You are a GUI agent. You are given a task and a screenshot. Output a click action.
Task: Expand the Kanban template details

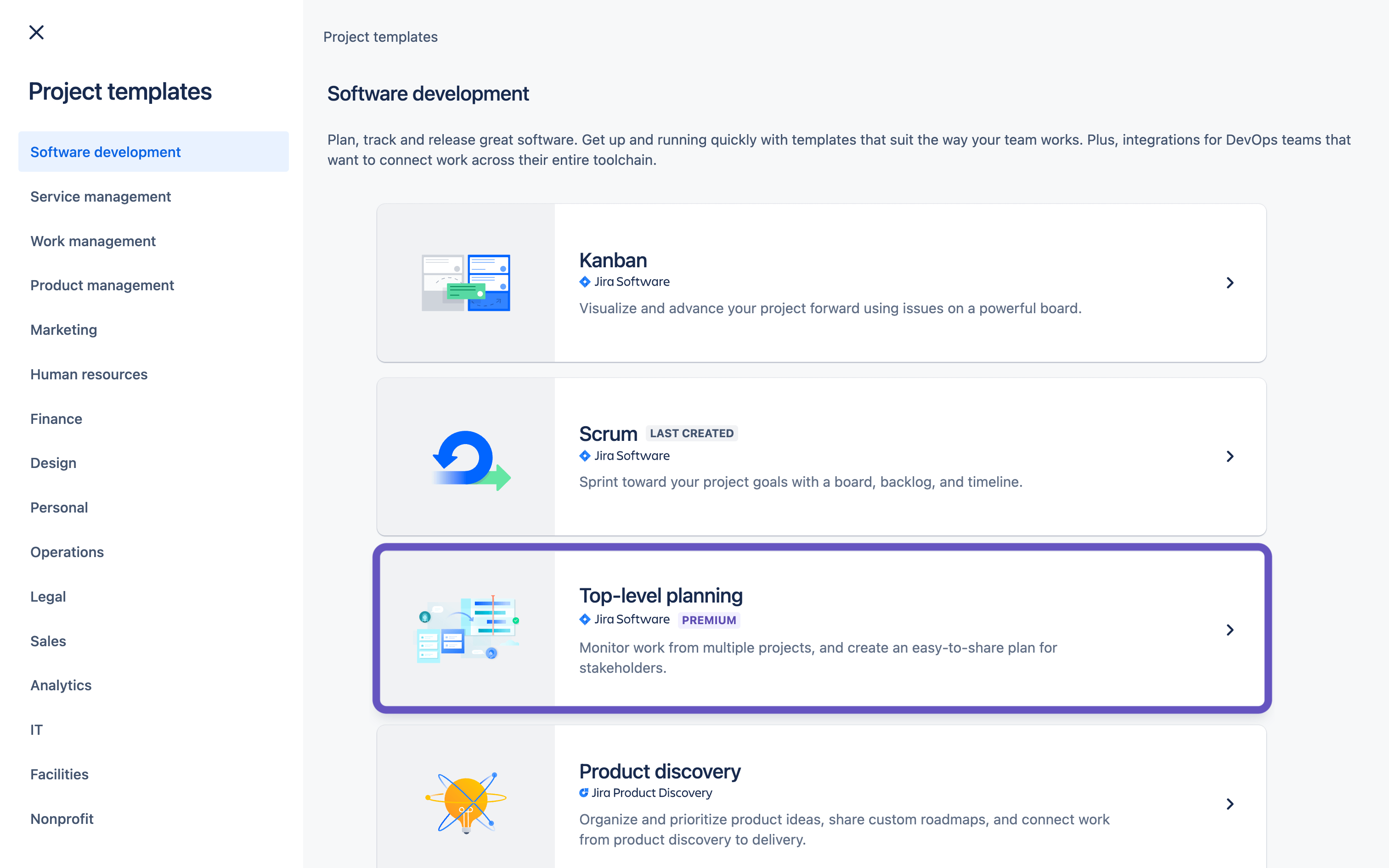[x=1230, y=283]
